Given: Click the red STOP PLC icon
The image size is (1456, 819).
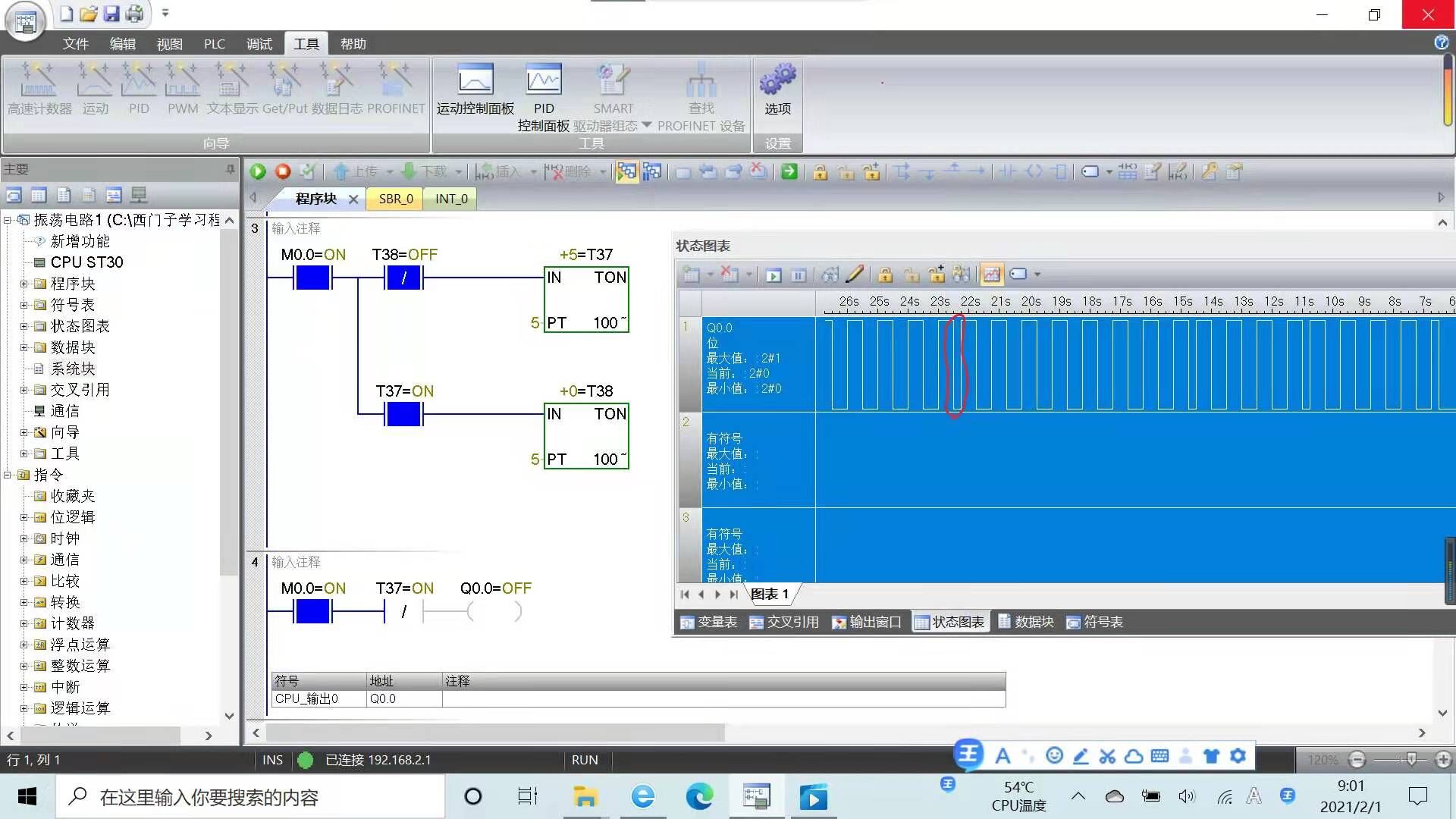Looking at the screenshot, I should [x=283, y=172].
